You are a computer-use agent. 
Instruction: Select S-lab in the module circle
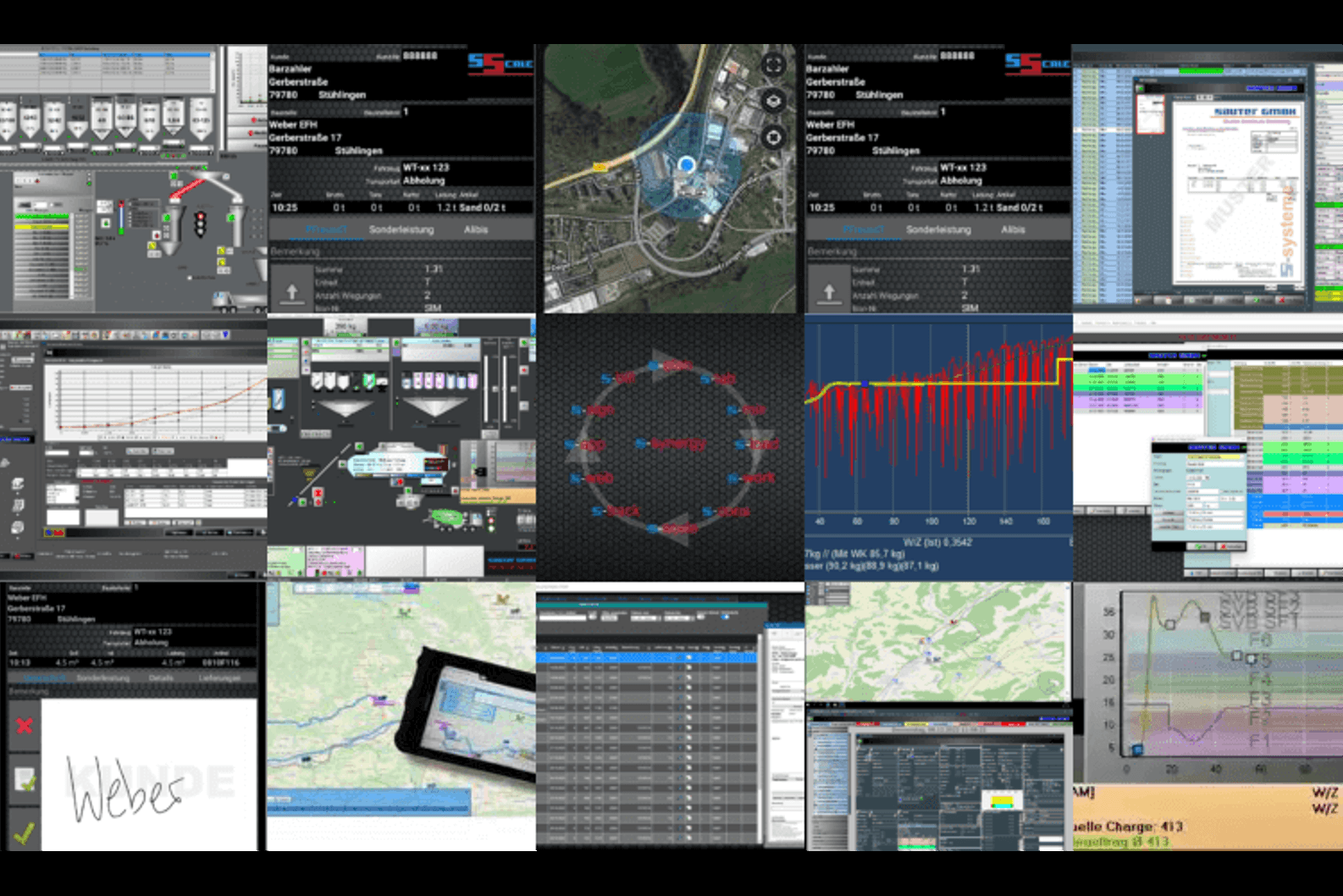point(718,379)
